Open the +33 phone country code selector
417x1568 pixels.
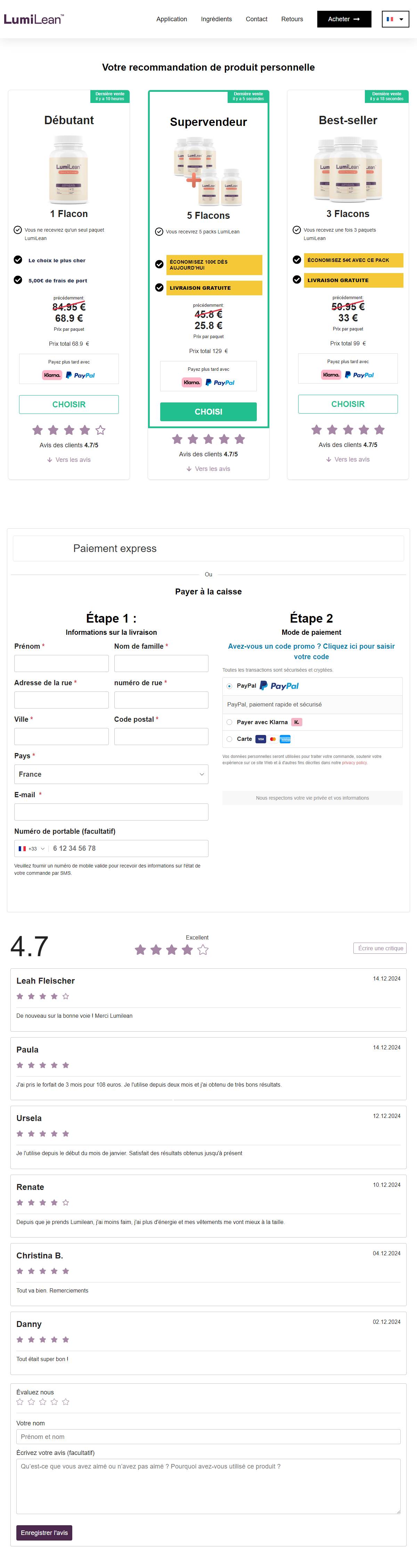32,849
